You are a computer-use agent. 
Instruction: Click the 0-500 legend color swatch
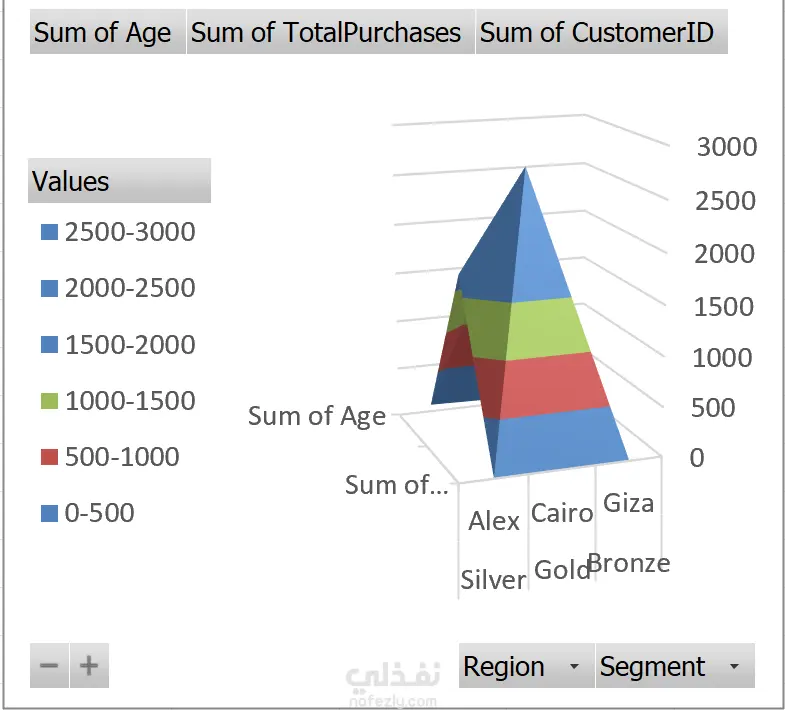coord(49,514)
